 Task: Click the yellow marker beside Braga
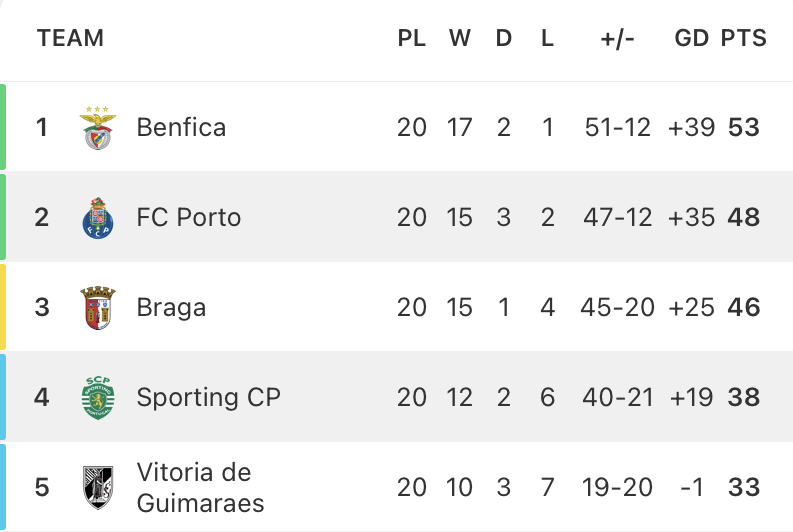point(3,307)
